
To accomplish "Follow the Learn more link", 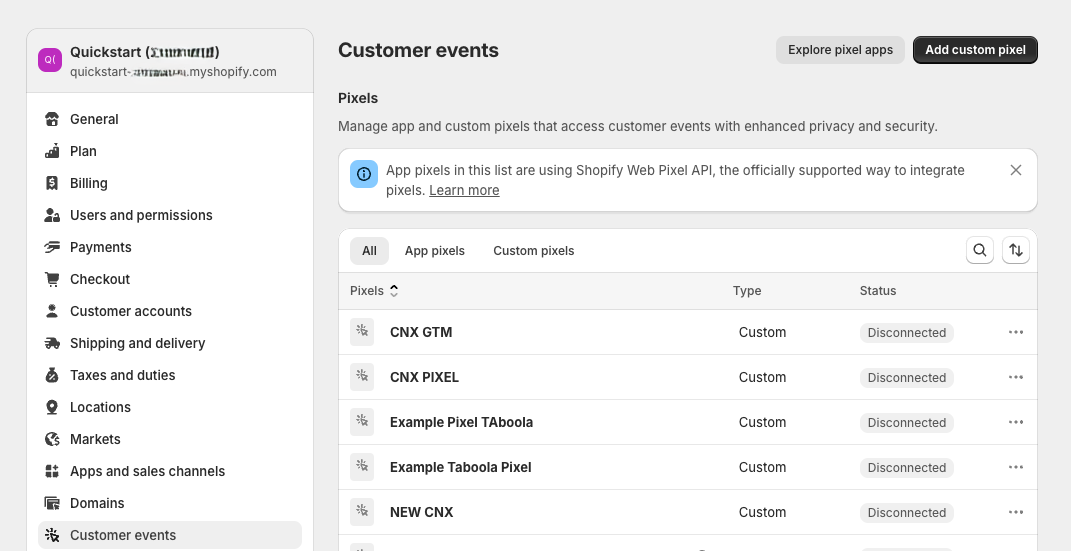I will [x=464, y=190].
